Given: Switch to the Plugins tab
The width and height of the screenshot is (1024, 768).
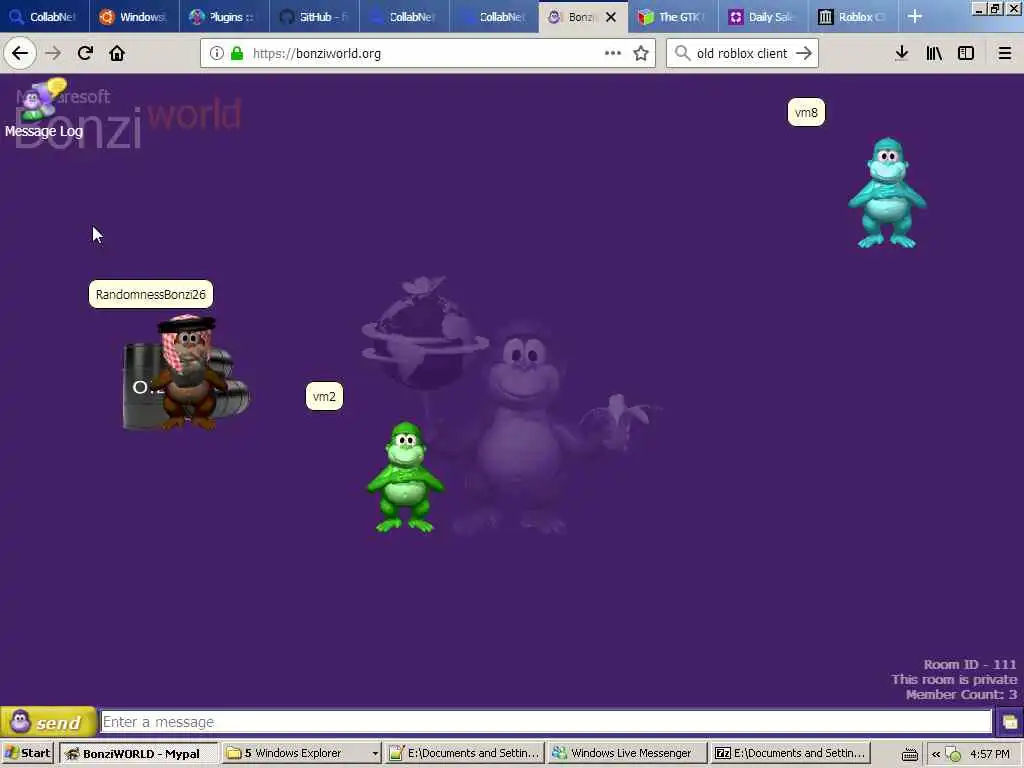Looking at the screenshot, I should [224, 17].
